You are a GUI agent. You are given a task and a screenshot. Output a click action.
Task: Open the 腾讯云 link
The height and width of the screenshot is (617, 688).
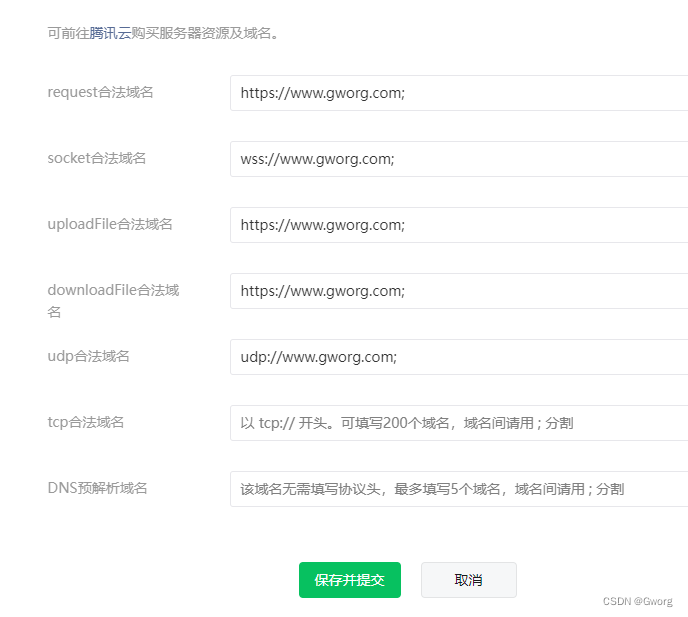(110, 33)
